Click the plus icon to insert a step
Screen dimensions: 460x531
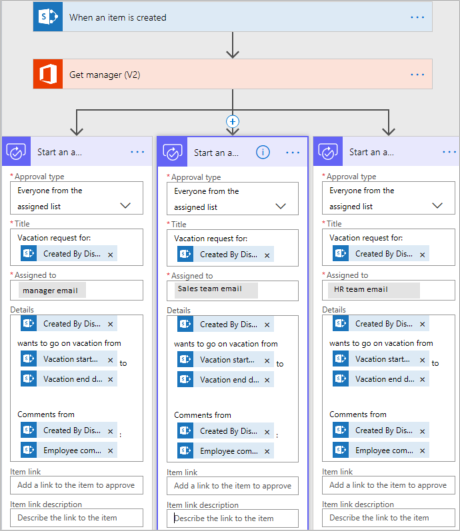(x=233, y=121)
